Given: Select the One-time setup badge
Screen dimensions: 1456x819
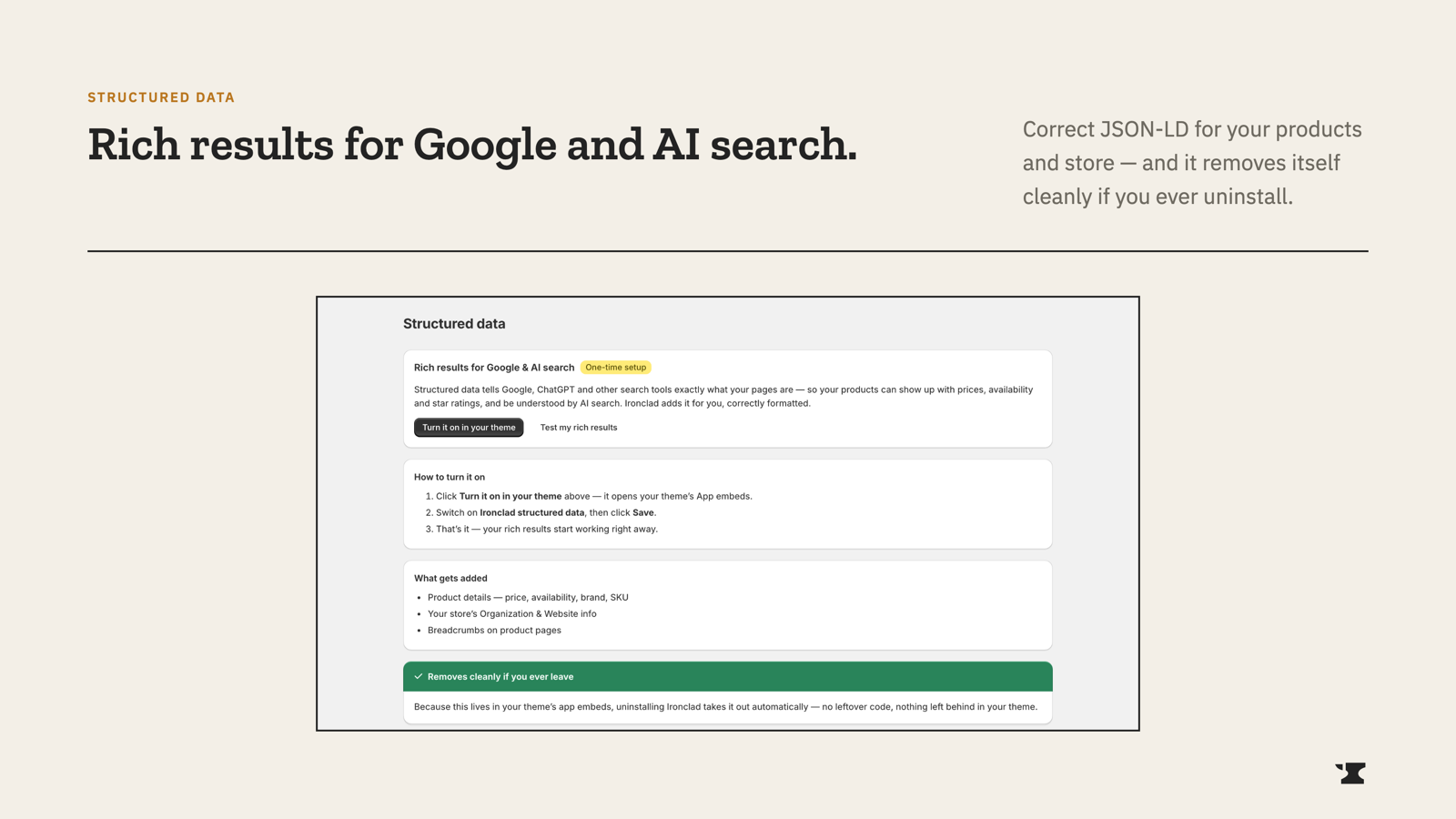Looking at the screenshot, I should coord(616,368).
